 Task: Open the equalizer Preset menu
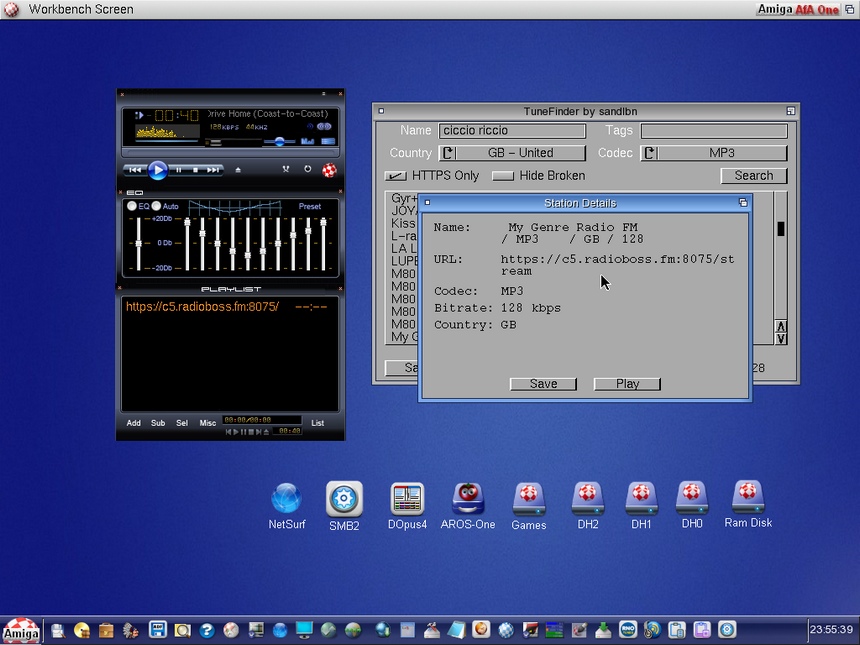(310, 206)
